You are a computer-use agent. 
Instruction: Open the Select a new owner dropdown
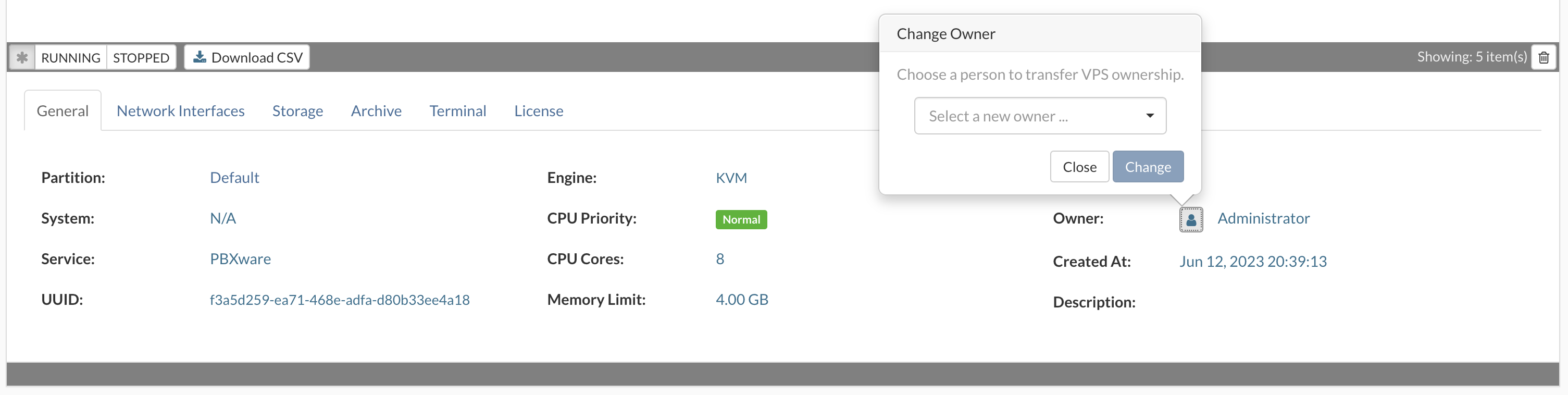[1040, 116]
